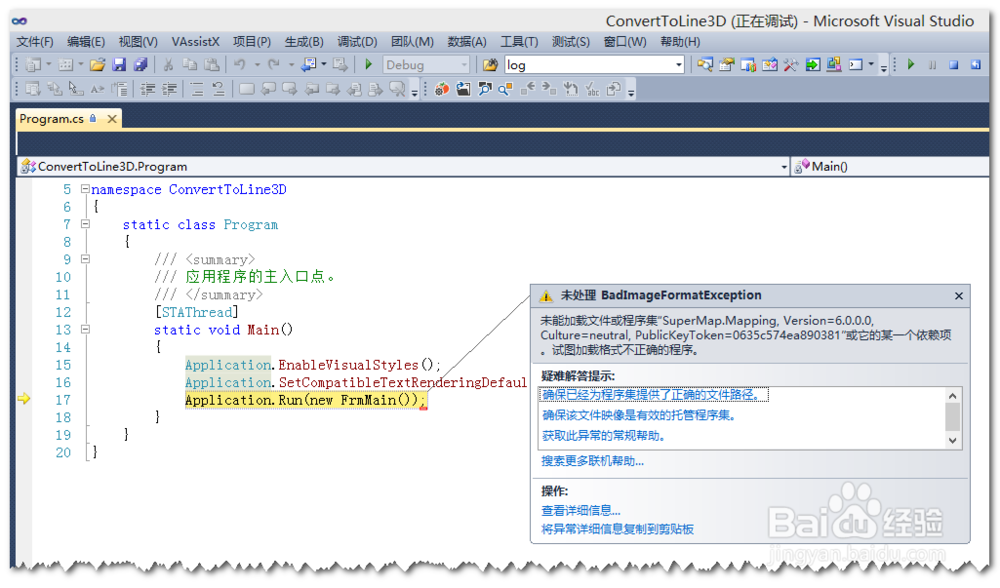This screenshot has height=588, width=1000.
Task: Collapse the summary comment block on line 9
Action: click(x=85, y=259)
